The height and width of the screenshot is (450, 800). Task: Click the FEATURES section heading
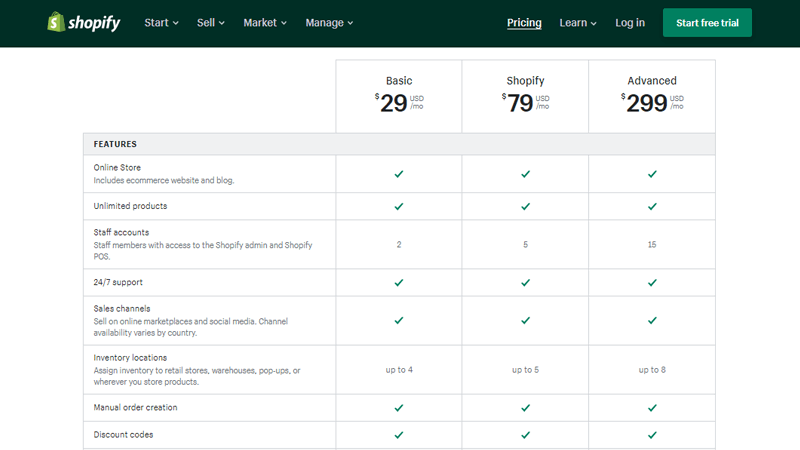pos(115,144)
